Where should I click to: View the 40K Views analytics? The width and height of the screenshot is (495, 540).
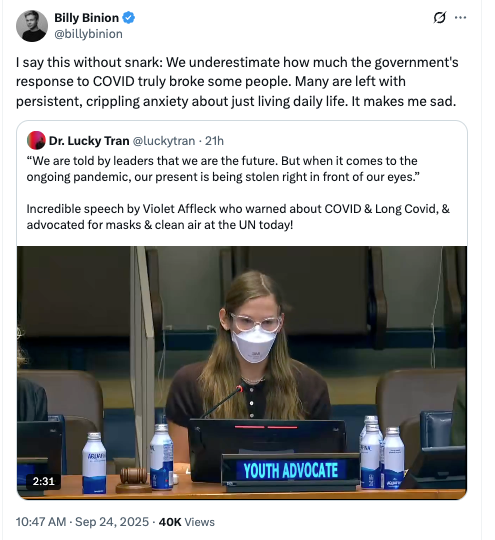point(186,522)
